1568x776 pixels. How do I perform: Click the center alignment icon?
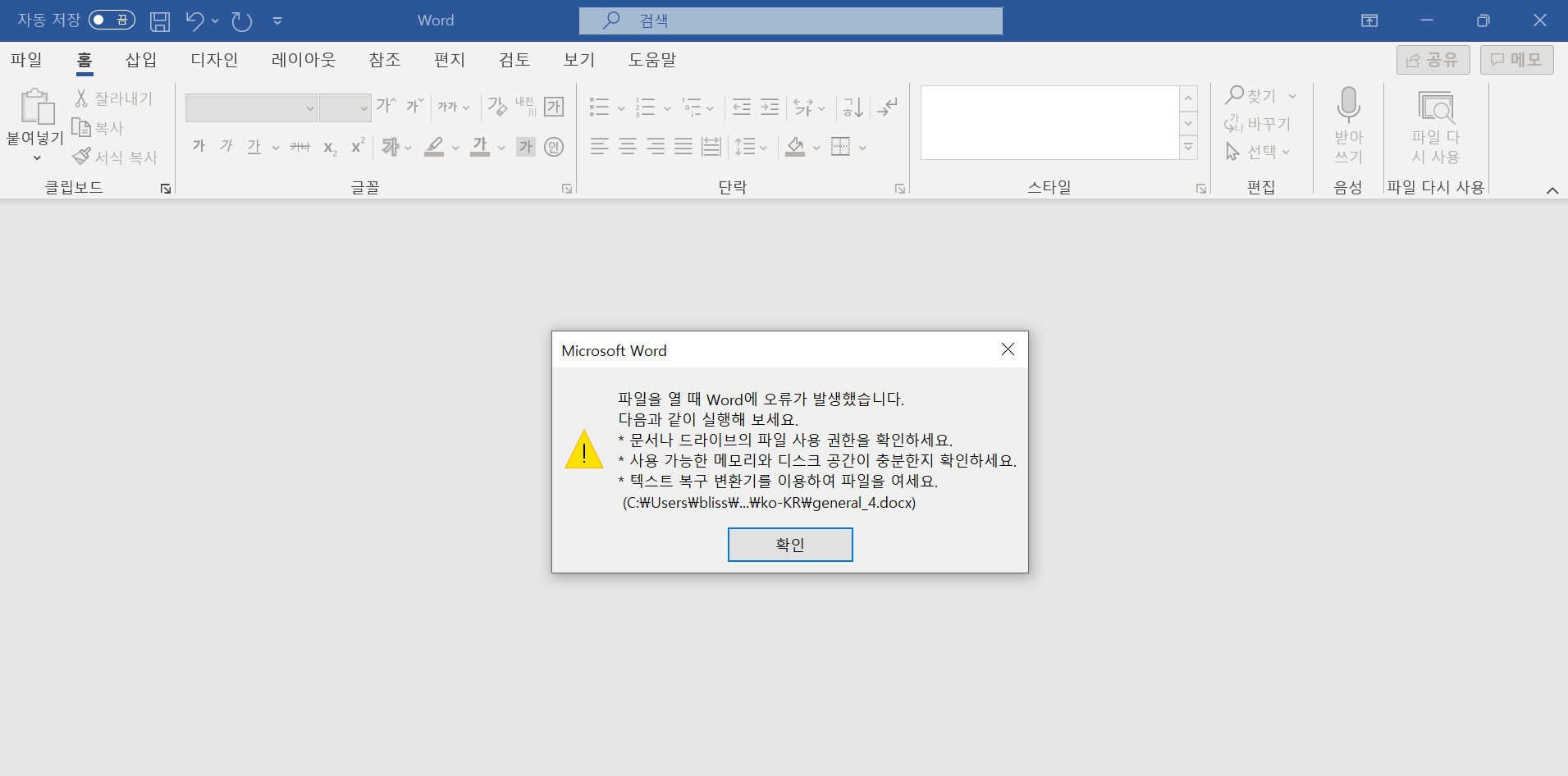[628, 147]
